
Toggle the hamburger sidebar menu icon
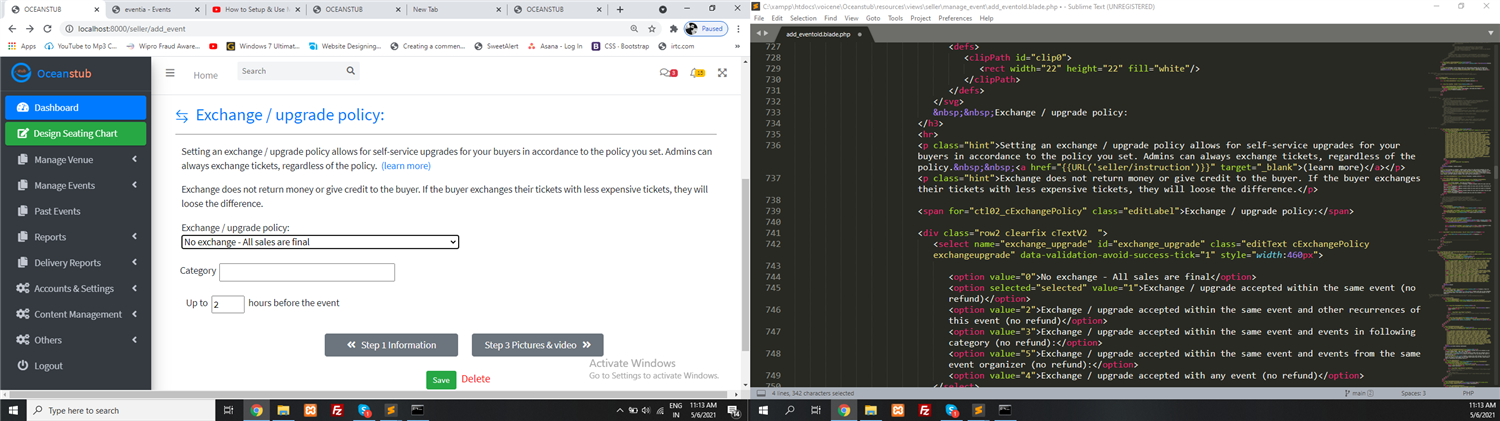[170, 73]
